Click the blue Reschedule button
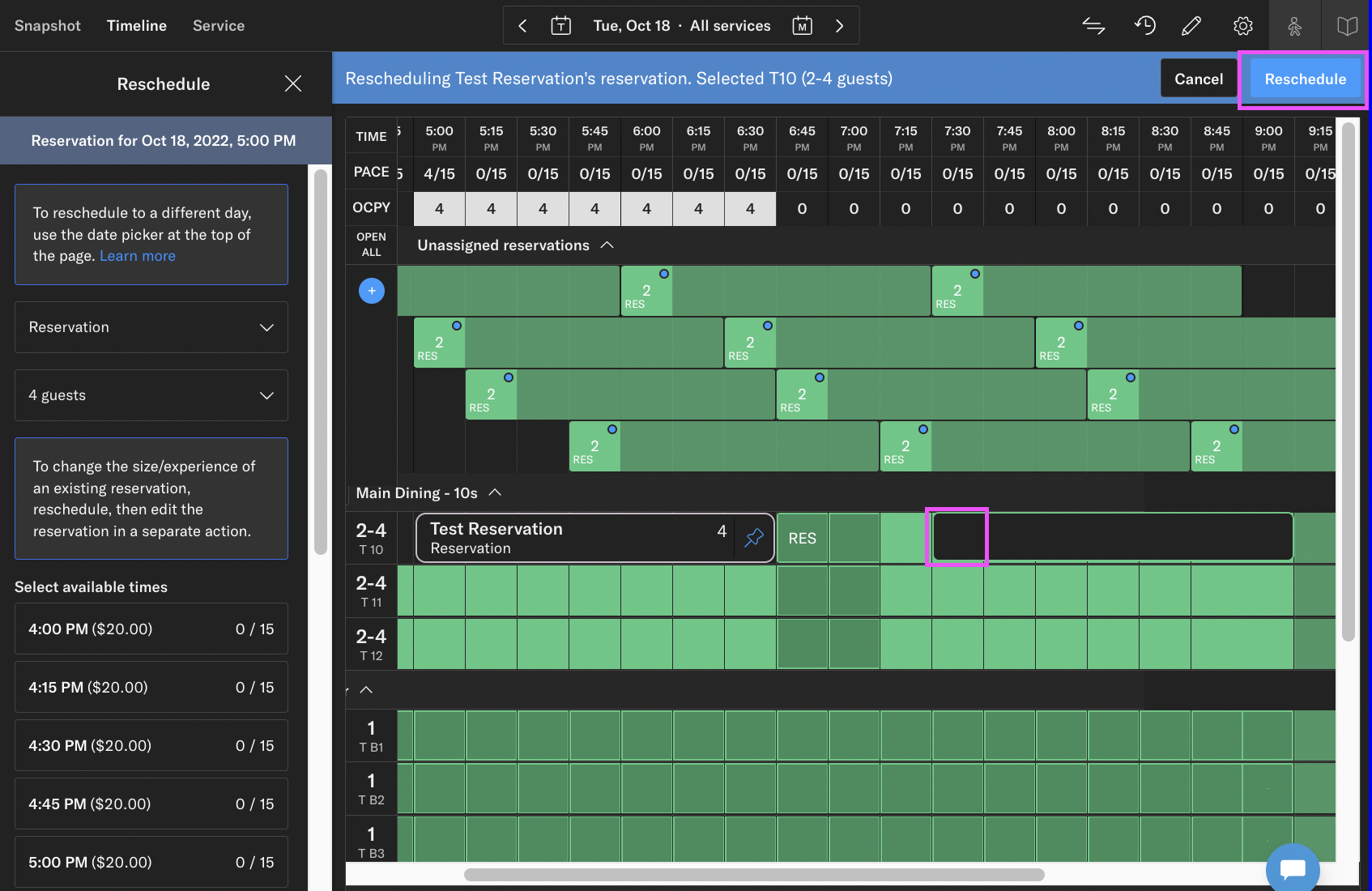The image size is (1372, 891). [x=1305, y=79]
